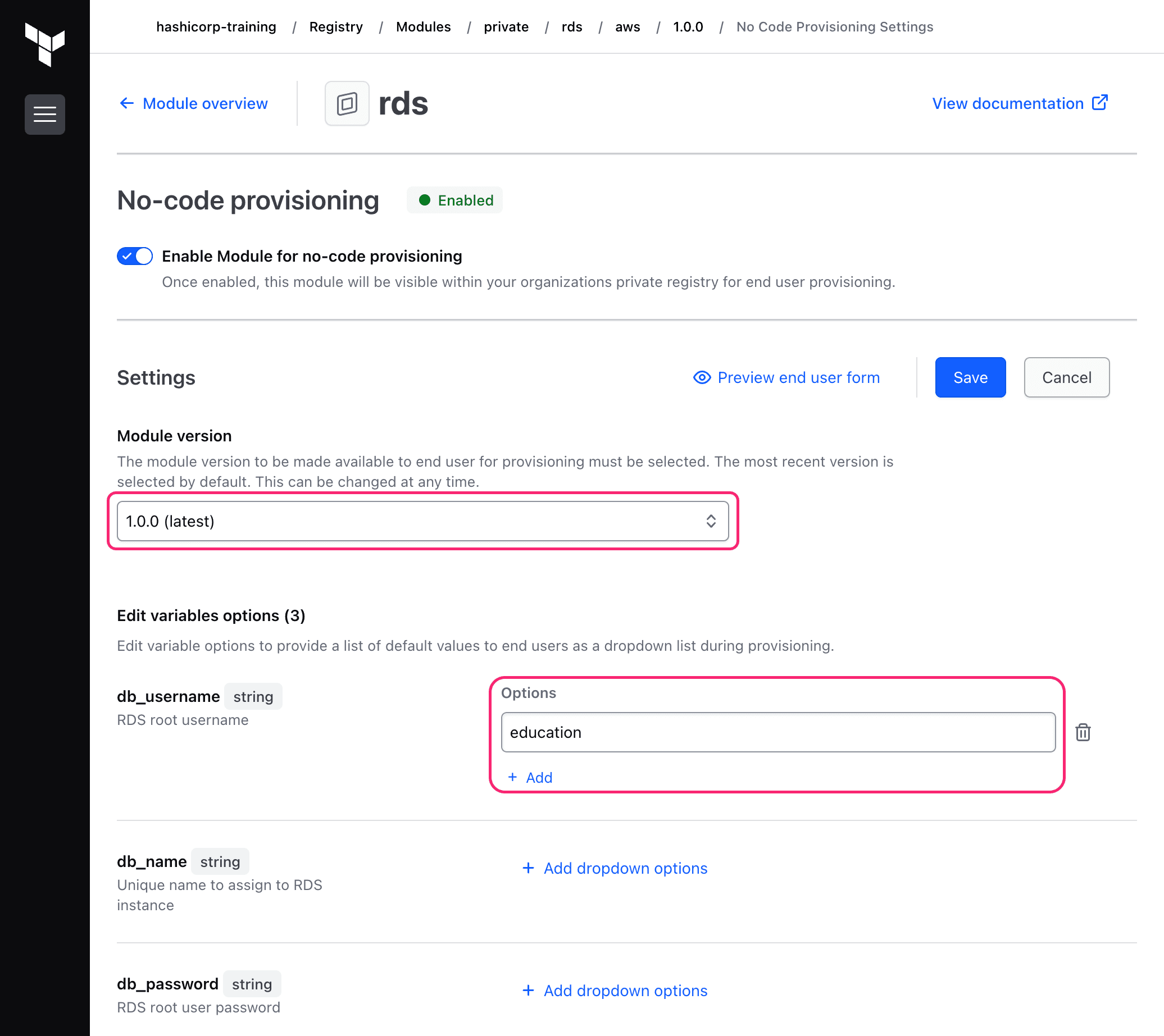Click the hamburger menu icon
This screenshot has width=1164, height=1036.
click(45, 114)
